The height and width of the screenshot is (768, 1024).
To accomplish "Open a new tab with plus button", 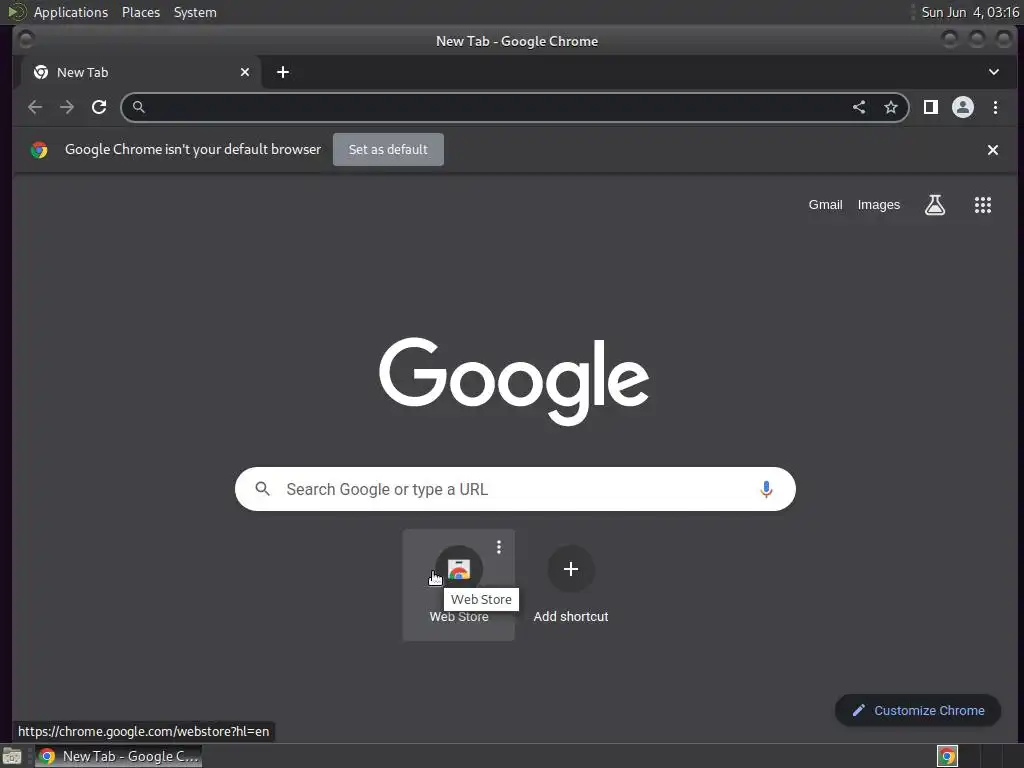I will [283, 72].
